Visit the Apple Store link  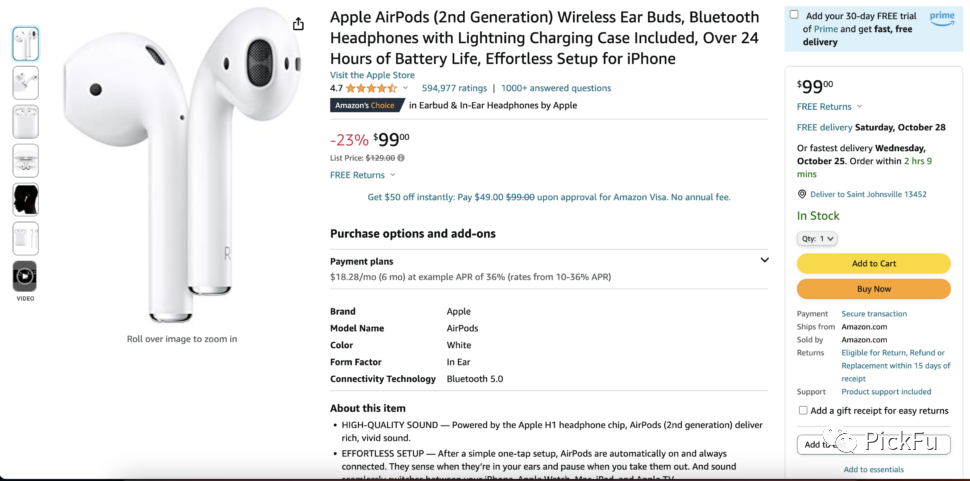[372, 75]
